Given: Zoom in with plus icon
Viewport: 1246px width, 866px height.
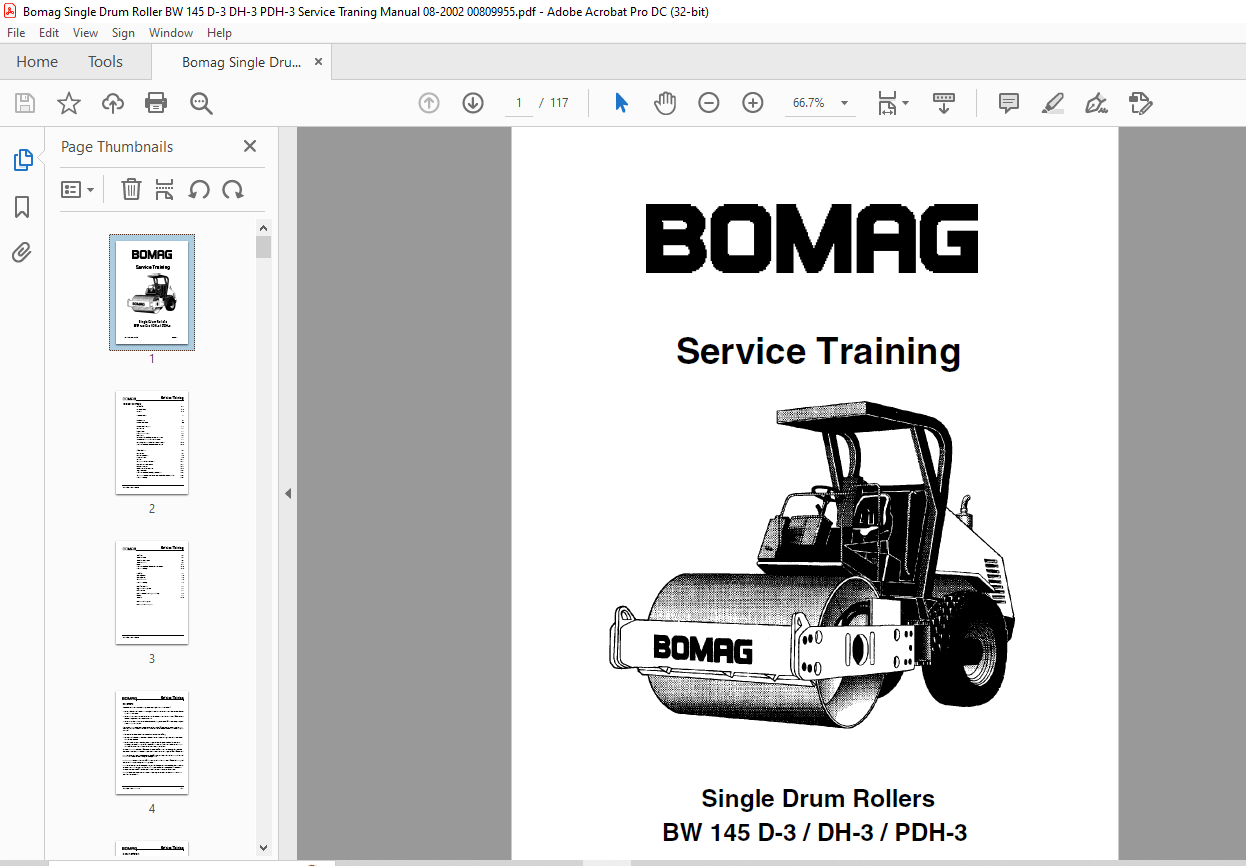Looking at the screenshot, I should [753, 103].
